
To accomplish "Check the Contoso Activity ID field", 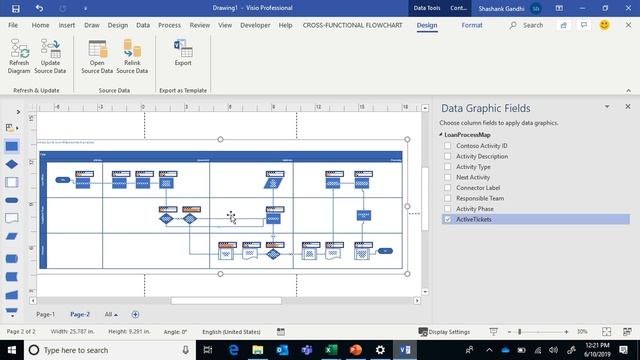I will 448,146.
